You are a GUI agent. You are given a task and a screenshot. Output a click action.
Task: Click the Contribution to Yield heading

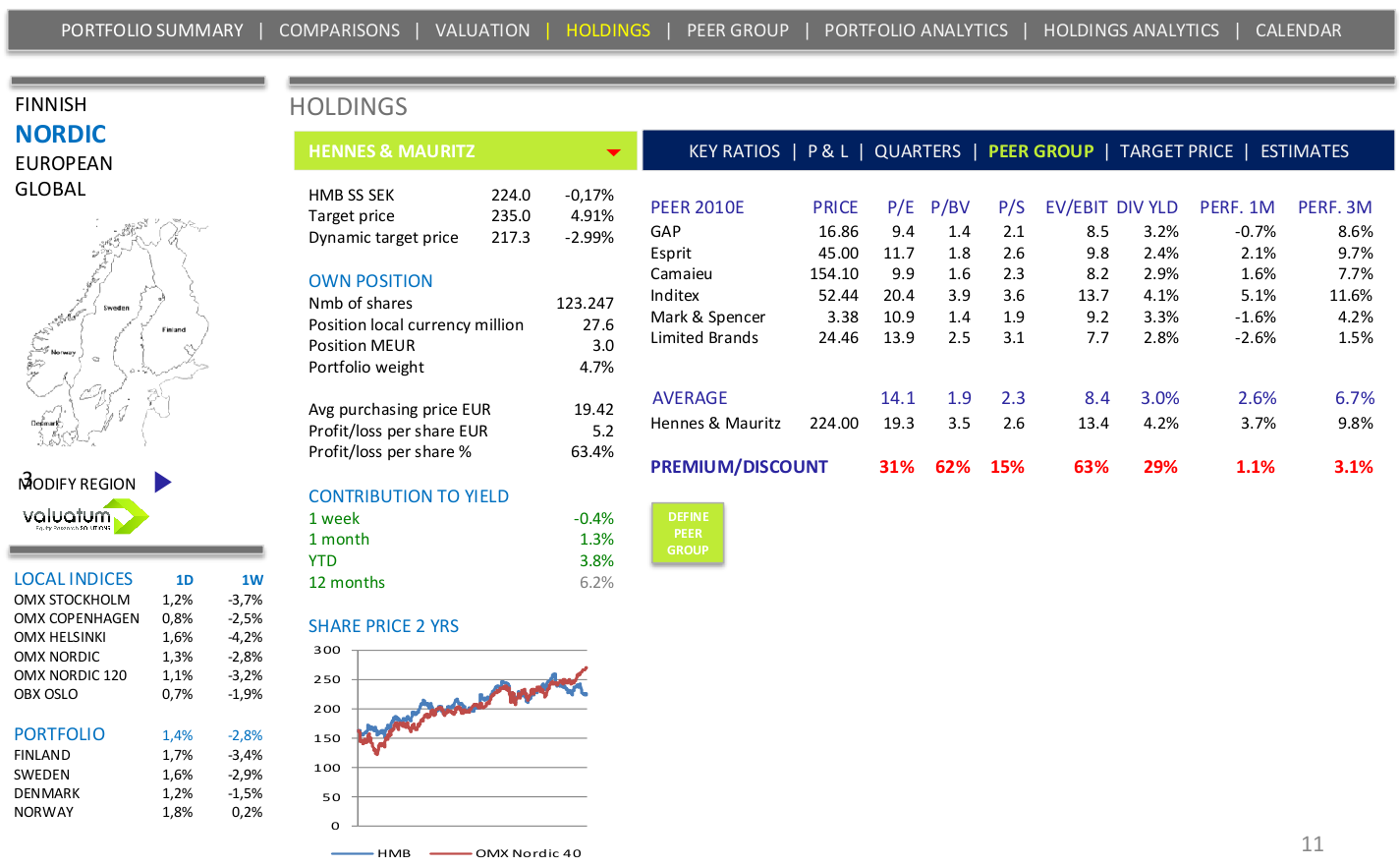coord(409,496)
